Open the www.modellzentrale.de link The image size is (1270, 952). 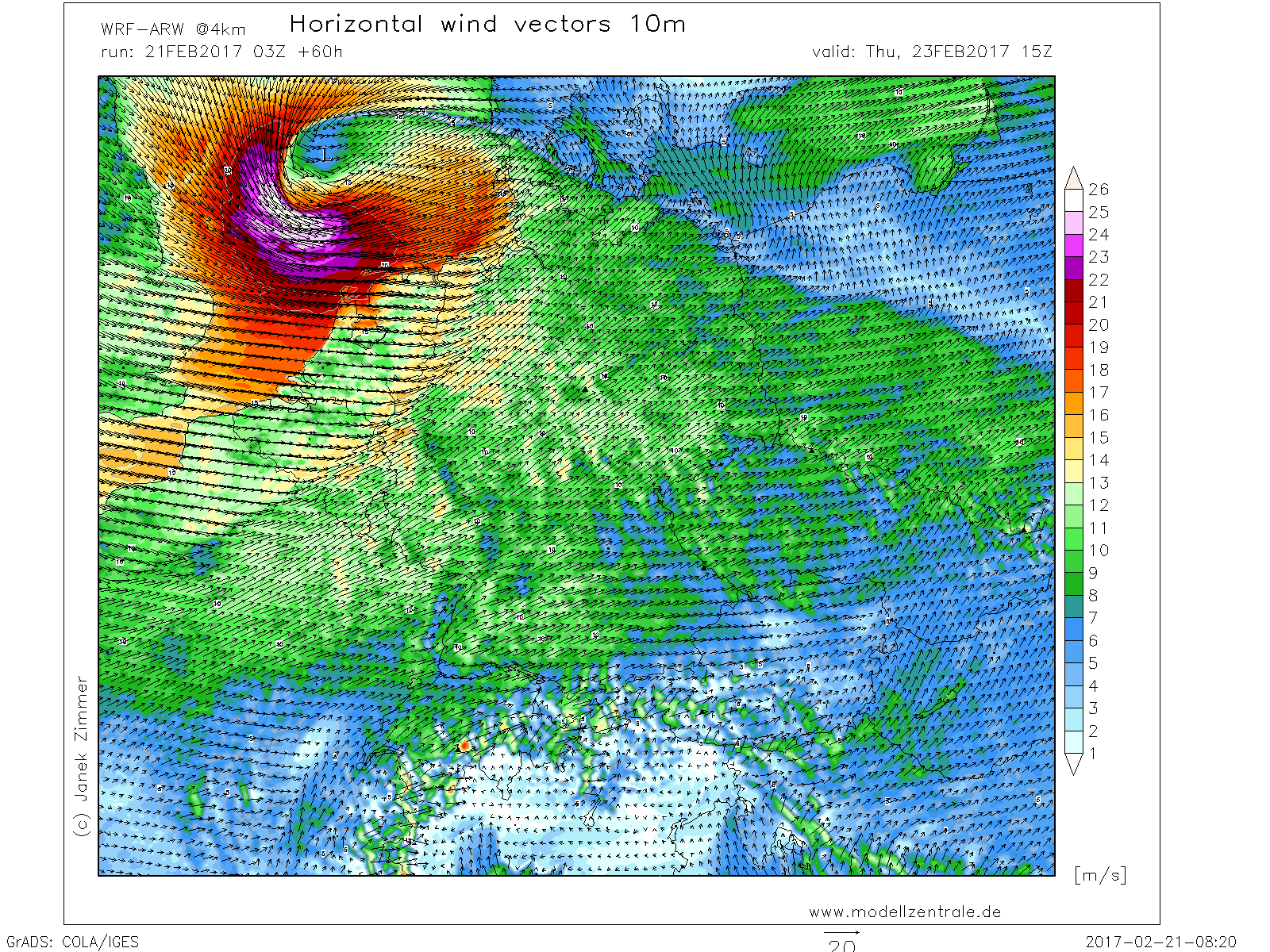click(x=905, y=912)
